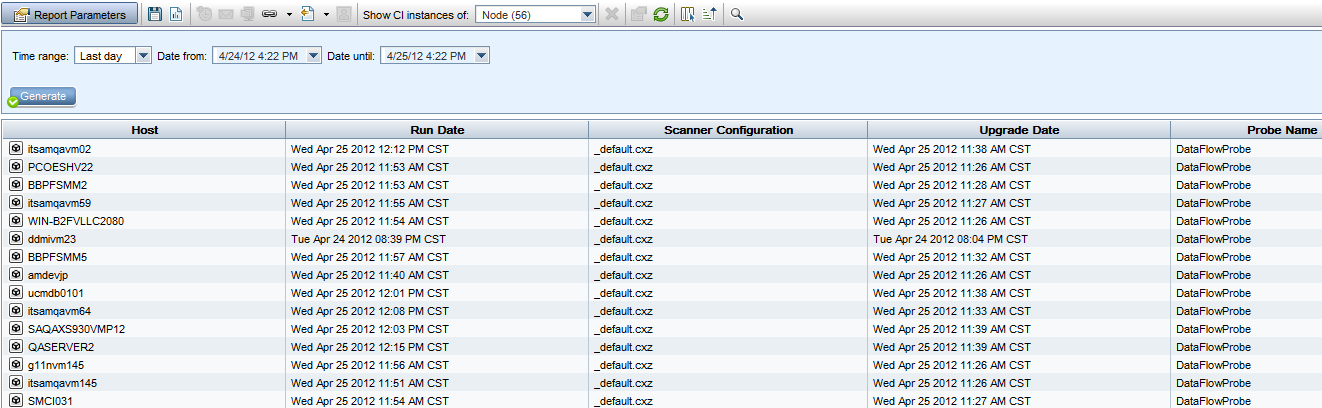
Task: Open the Show CI instances Node dropdown
Action: 588,15
